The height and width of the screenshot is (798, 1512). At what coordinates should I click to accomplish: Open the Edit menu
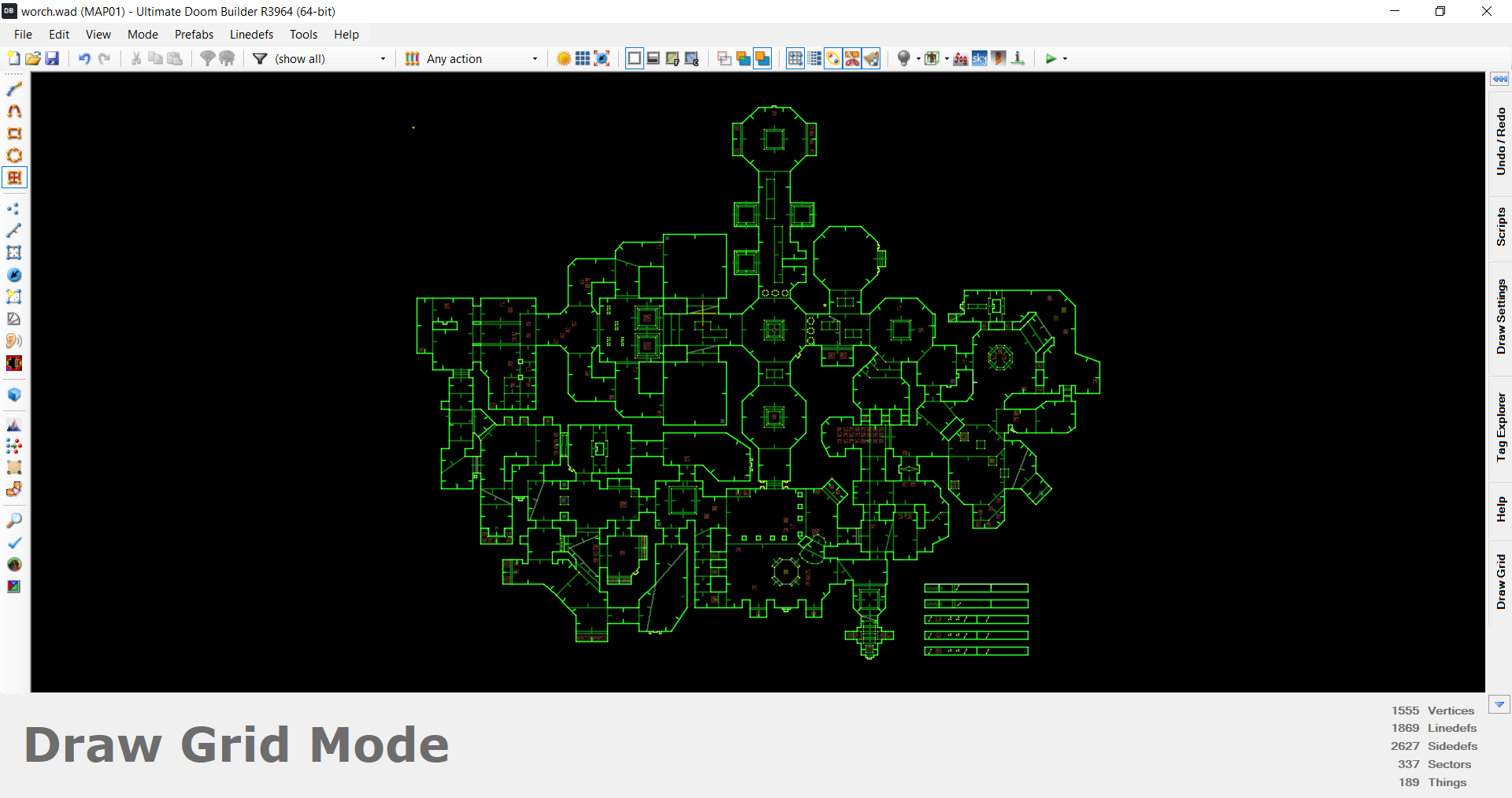click(x=59, y=35)
